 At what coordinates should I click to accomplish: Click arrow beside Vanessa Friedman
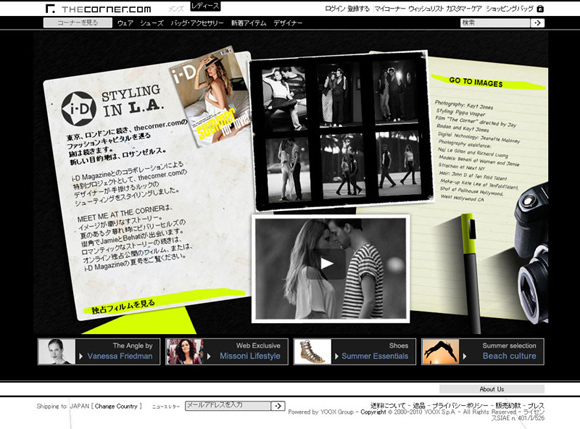(x=81, y=356)
